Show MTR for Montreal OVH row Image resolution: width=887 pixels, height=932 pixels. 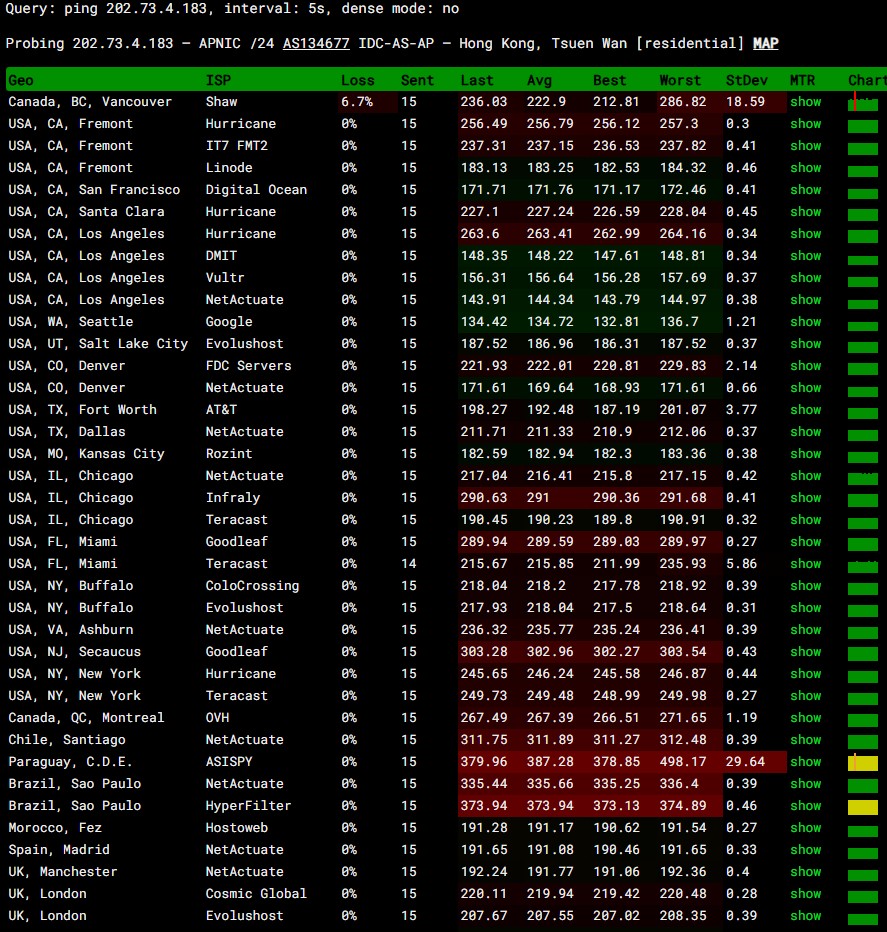click(806, 717)
